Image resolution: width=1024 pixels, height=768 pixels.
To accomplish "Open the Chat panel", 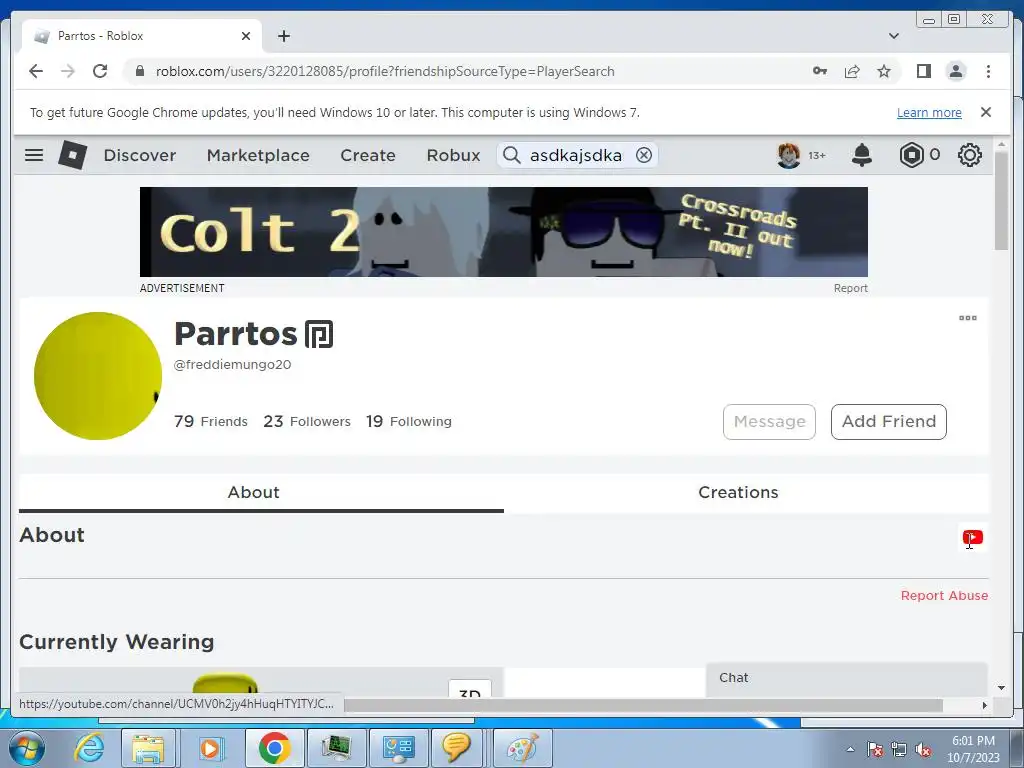I will click(x=846, y=680).
